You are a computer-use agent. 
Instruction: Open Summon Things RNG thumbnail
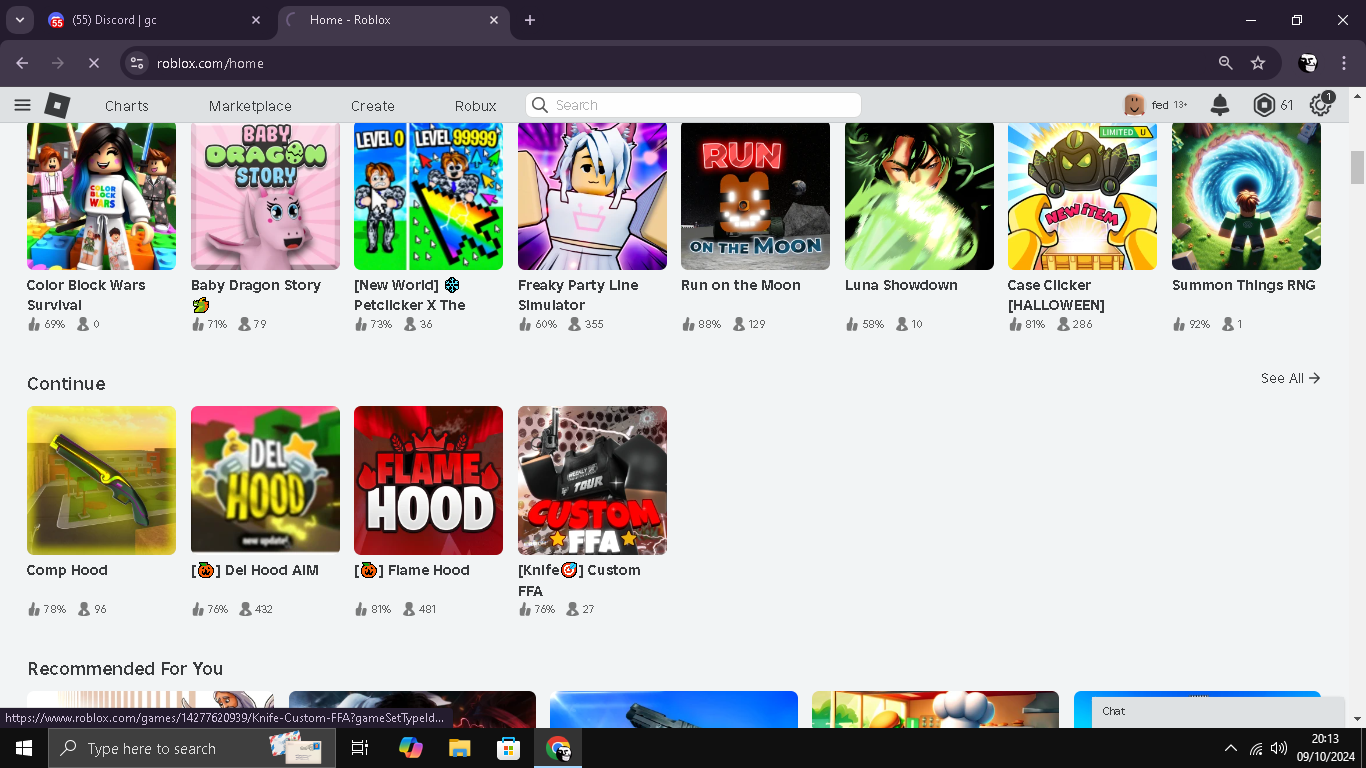(1246, 196)
